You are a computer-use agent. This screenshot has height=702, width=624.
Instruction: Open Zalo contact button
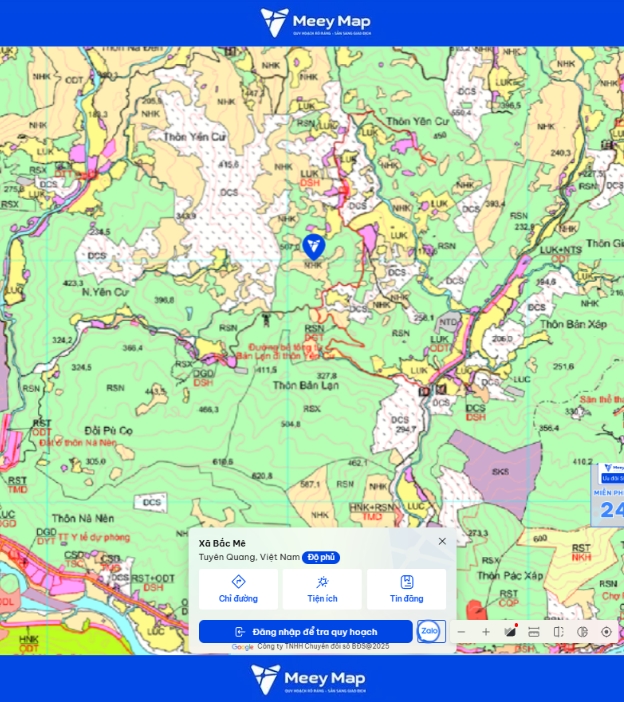431,631
